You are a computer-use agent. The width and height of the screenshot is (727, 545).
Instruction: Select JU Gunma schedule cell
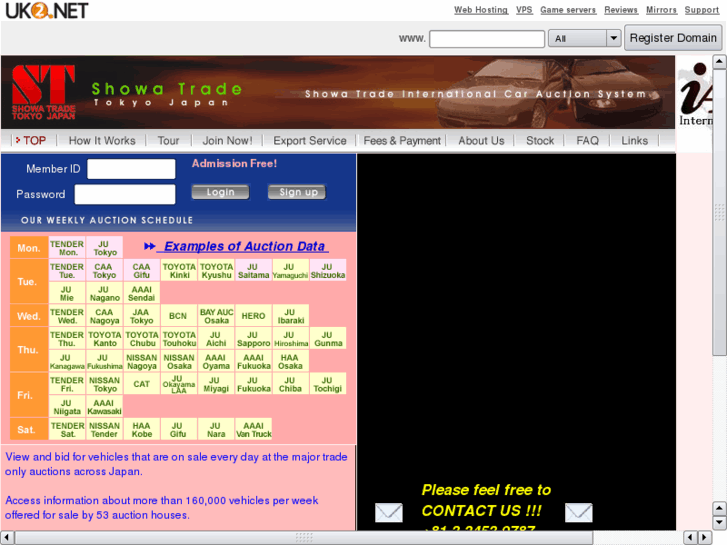[328, 339]
